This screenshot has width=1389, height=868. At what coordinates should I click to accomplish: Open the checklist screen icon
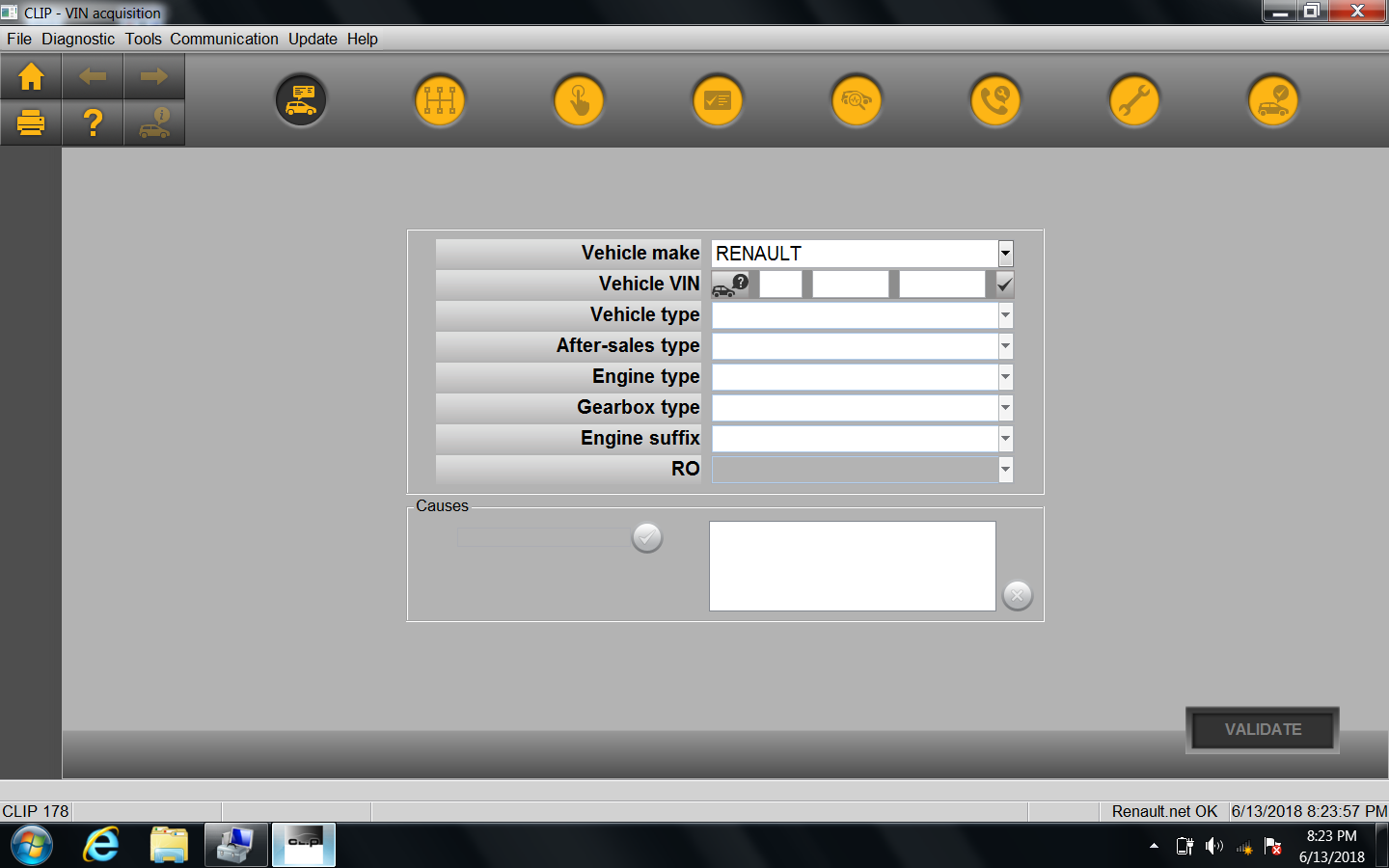(718, 100)
